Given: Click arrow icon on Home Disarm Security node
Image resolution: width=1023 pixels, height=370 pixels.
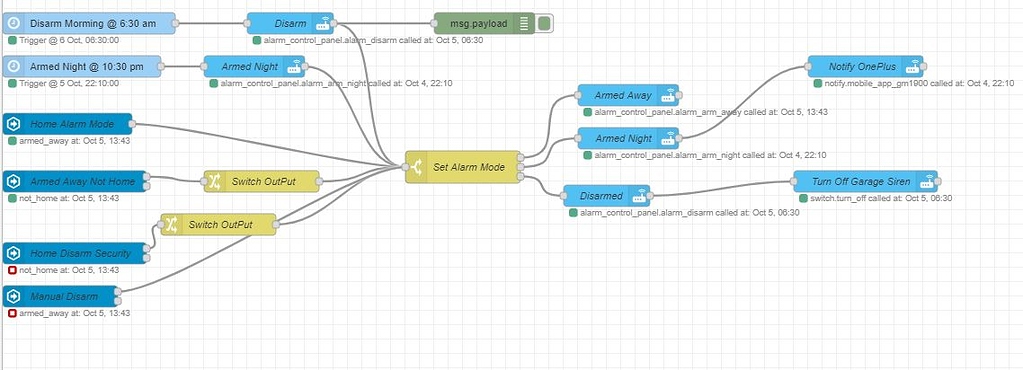Looking at the screenshot, I should click(x=13, y=253).
